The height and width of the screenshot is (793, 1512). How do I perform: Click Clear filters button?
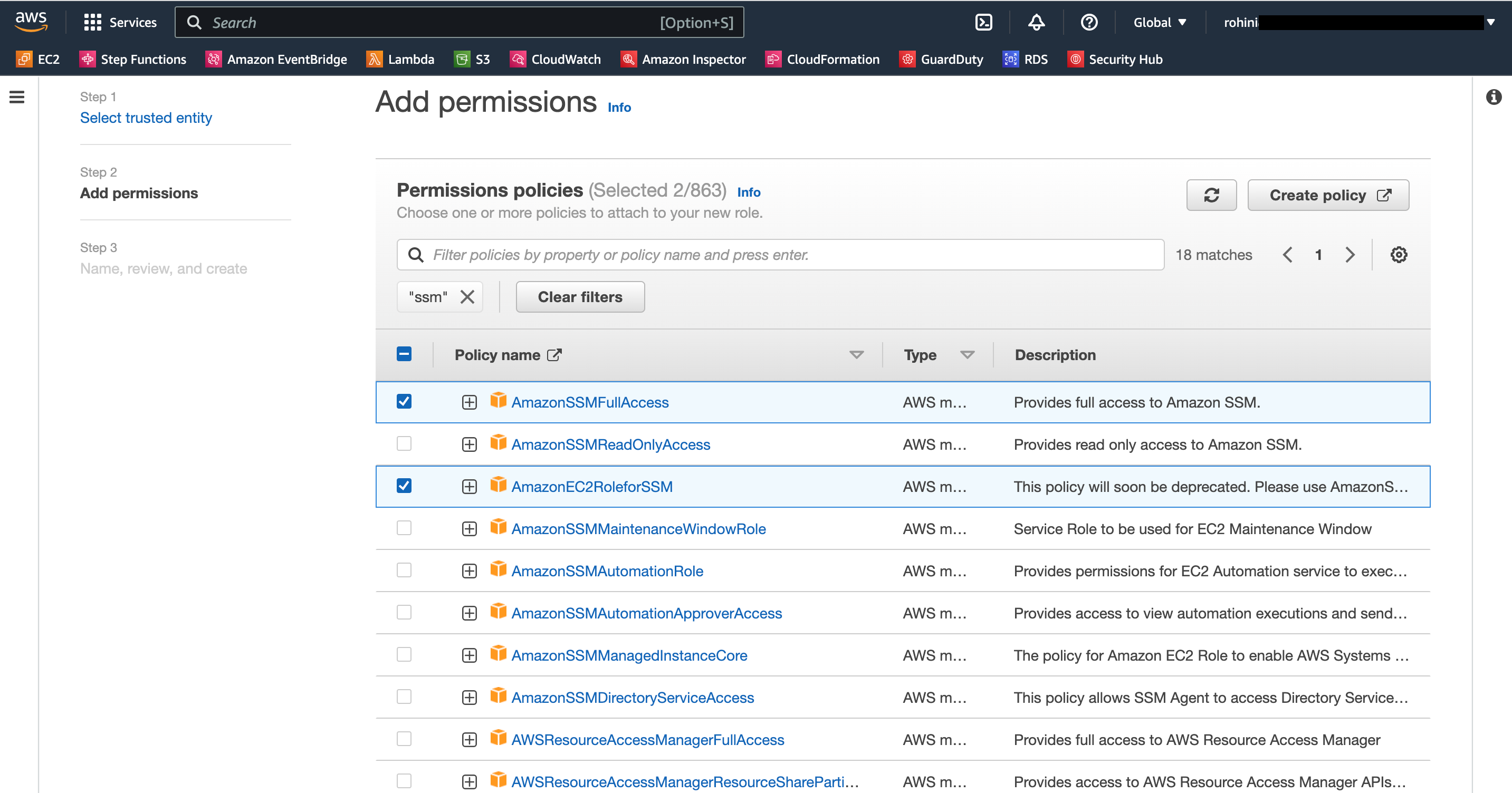(580, 297)
